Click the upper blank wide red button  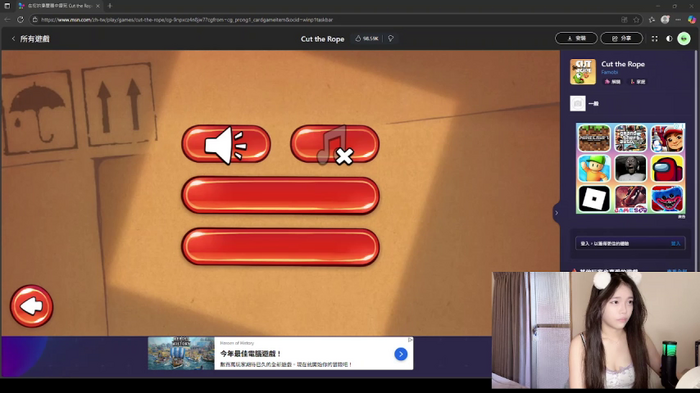(280, 196)
